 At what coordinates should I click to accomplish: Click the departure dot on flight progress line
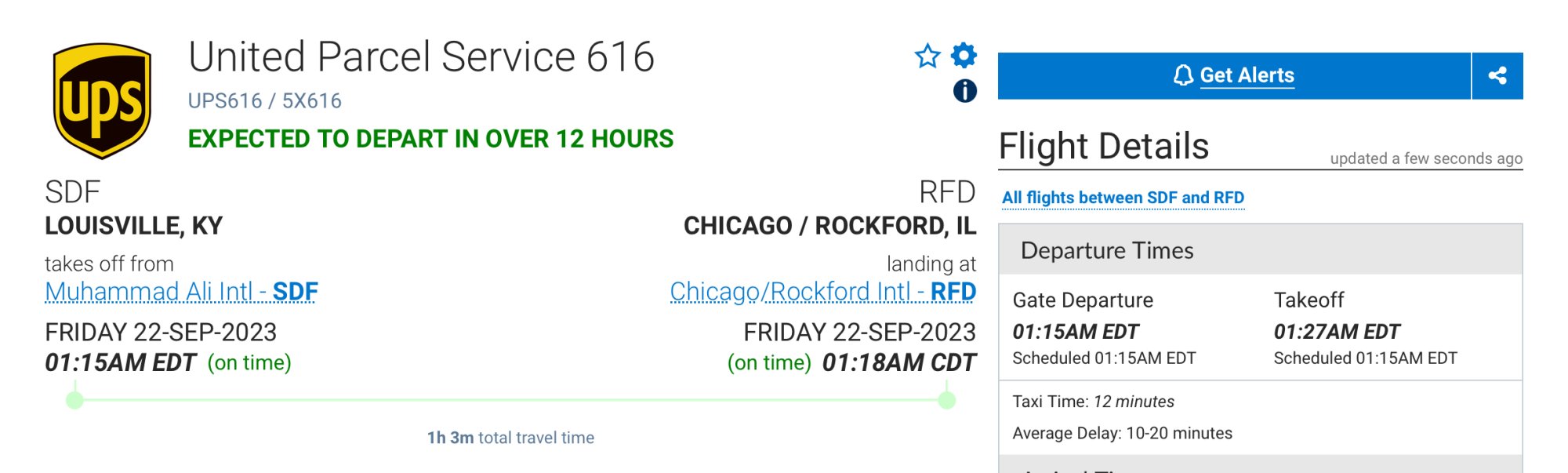74,400
